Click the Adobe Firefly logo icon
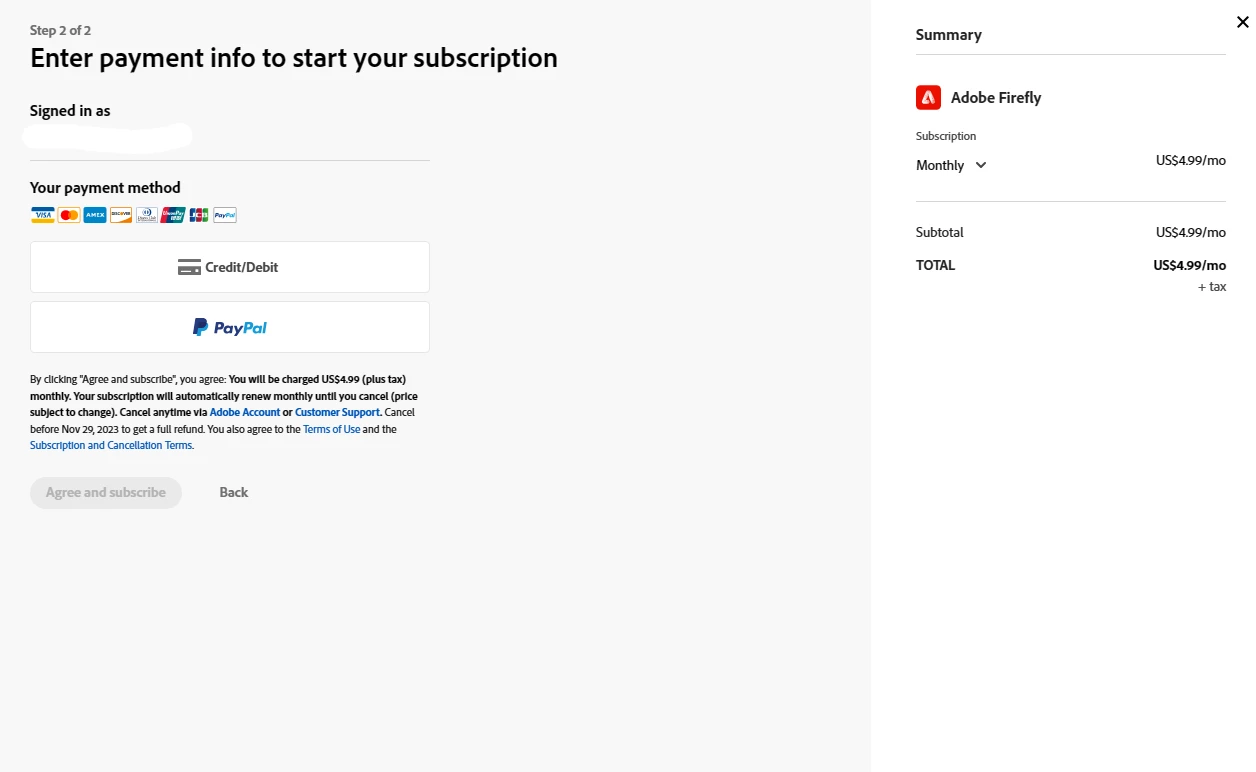The width and height of the screenshot is (1256, 772). point(928,97)
